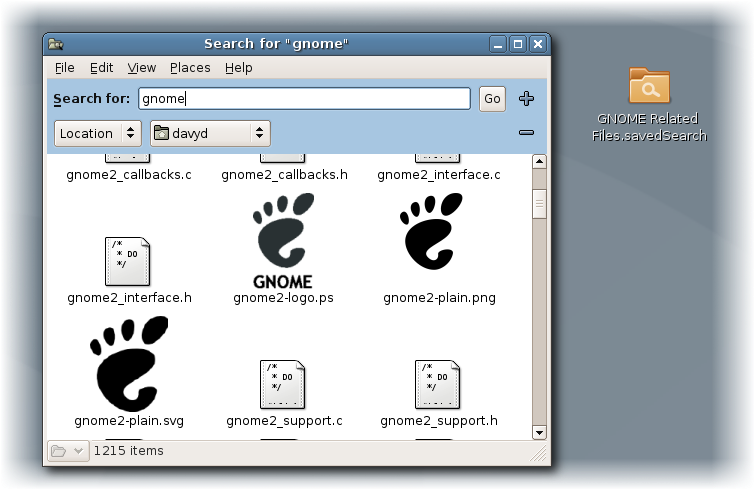Image resolution: width=754 pixels, height=489 pixels.
Task: Click the scrollbar down arrow
Action: point(539,433)
